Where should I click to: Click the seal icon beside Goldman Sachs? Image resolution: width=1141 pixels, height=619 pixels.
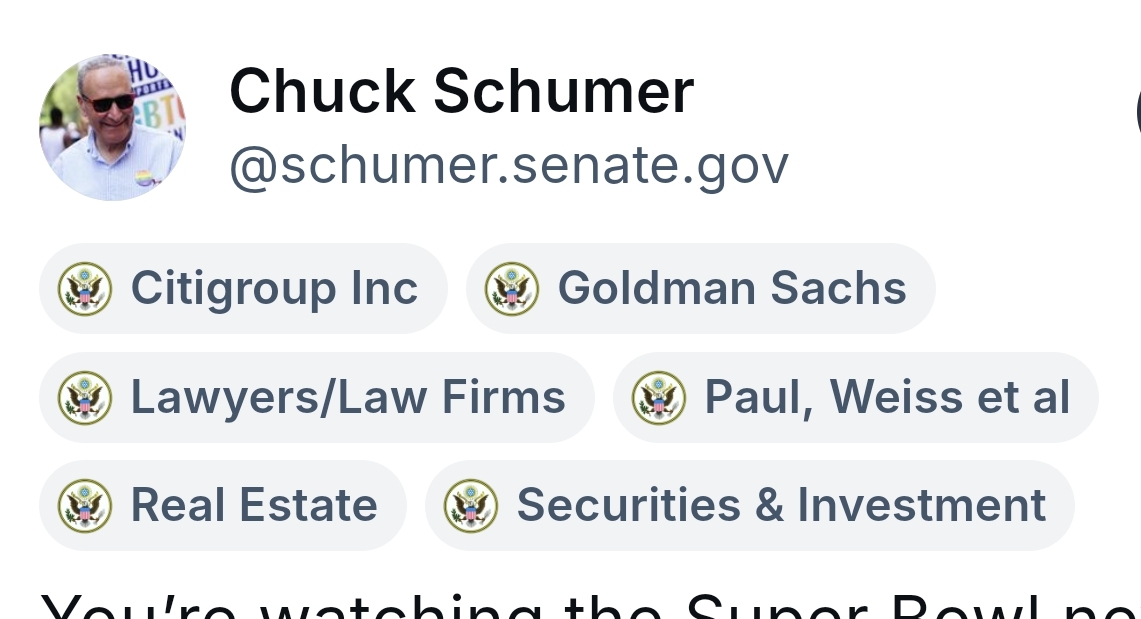tap(512, 289)
